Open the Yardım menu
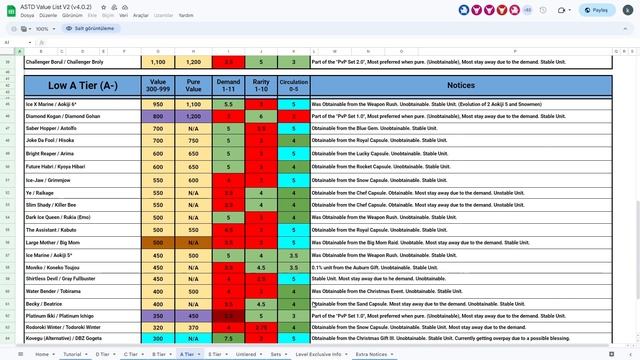Screen dimensions: 640x360 [x=186, y=16]
